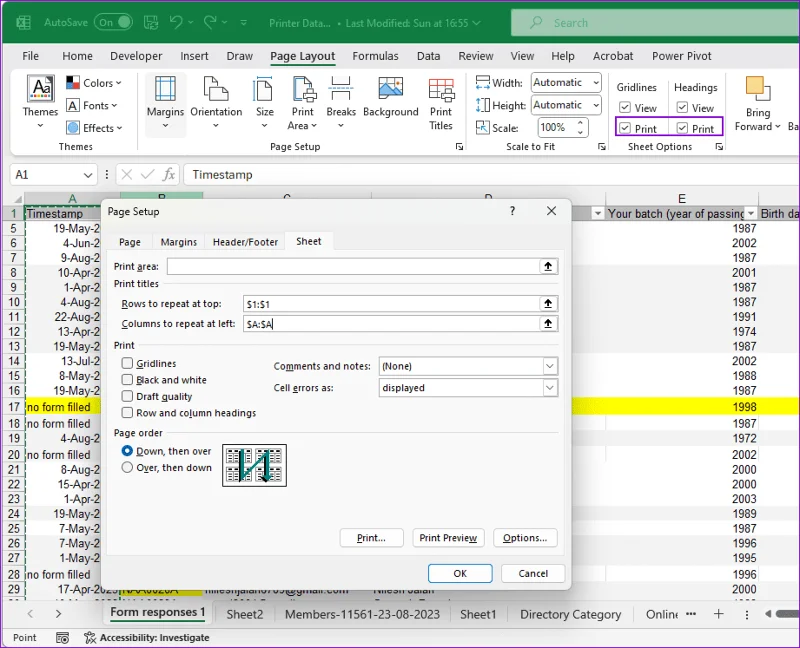Click in the Search box
Viewport: 800px width, 648px height.
click(x=655, y=23)
